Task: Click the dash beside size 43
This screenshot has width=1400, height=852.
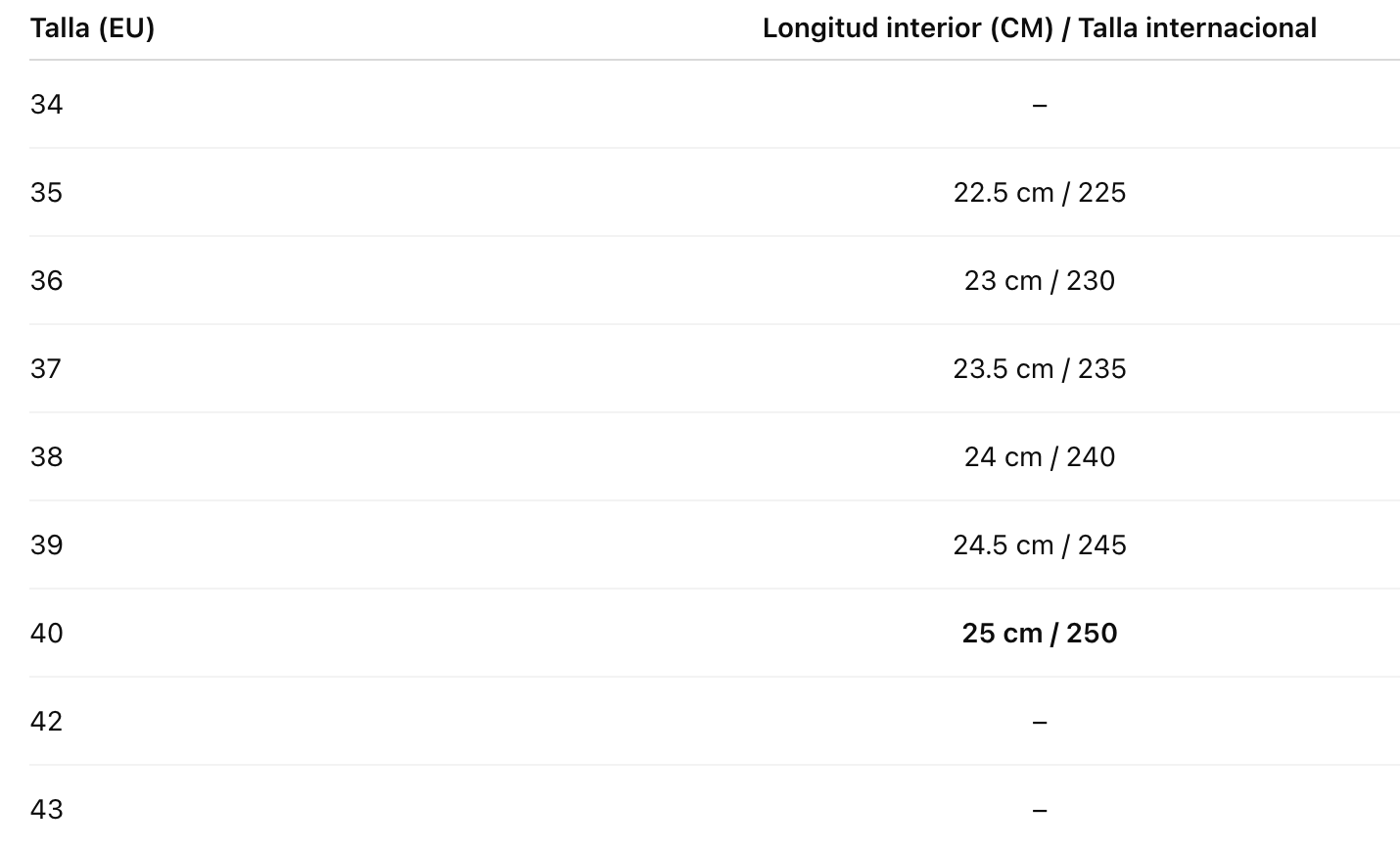Action: click(1039, 810)
